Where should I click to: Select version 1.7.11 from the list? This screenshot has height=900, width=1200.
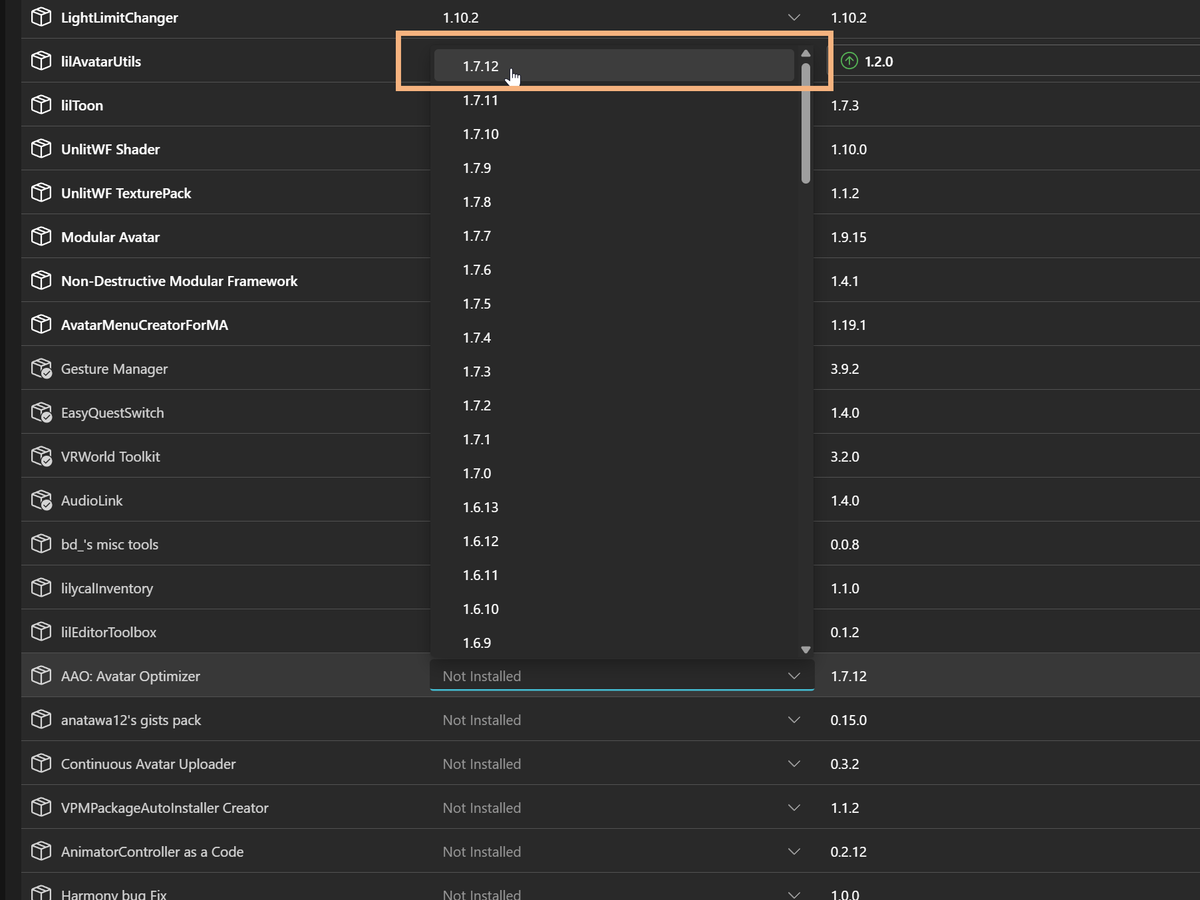click(x=614, y=100)
